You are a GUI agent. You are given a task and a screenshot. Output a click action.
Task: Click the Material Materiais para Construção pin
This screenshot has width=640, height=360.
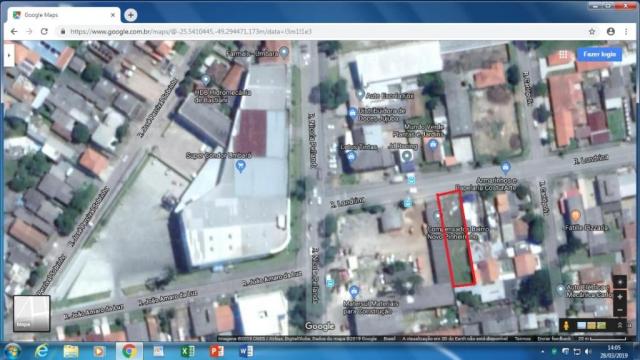[354, 292]
